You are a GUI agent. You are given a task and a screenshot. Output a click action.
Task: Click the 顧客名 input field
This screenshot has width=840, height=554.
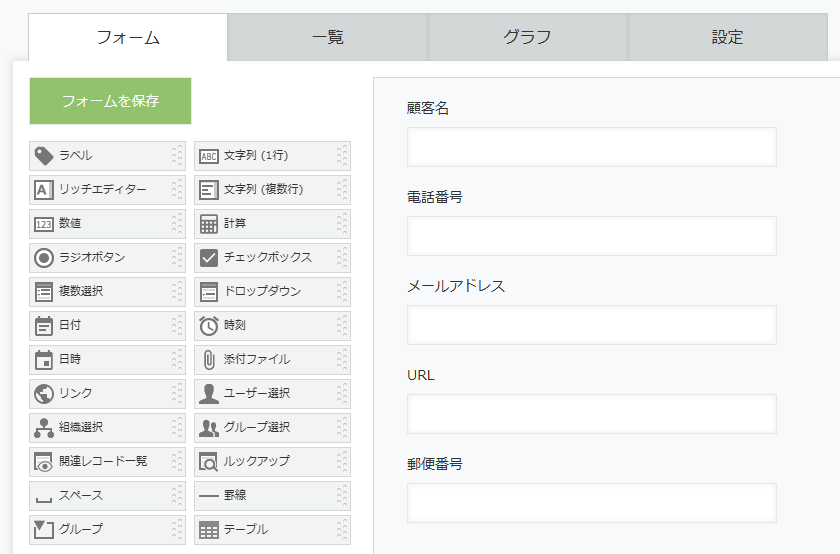point(591,147)
